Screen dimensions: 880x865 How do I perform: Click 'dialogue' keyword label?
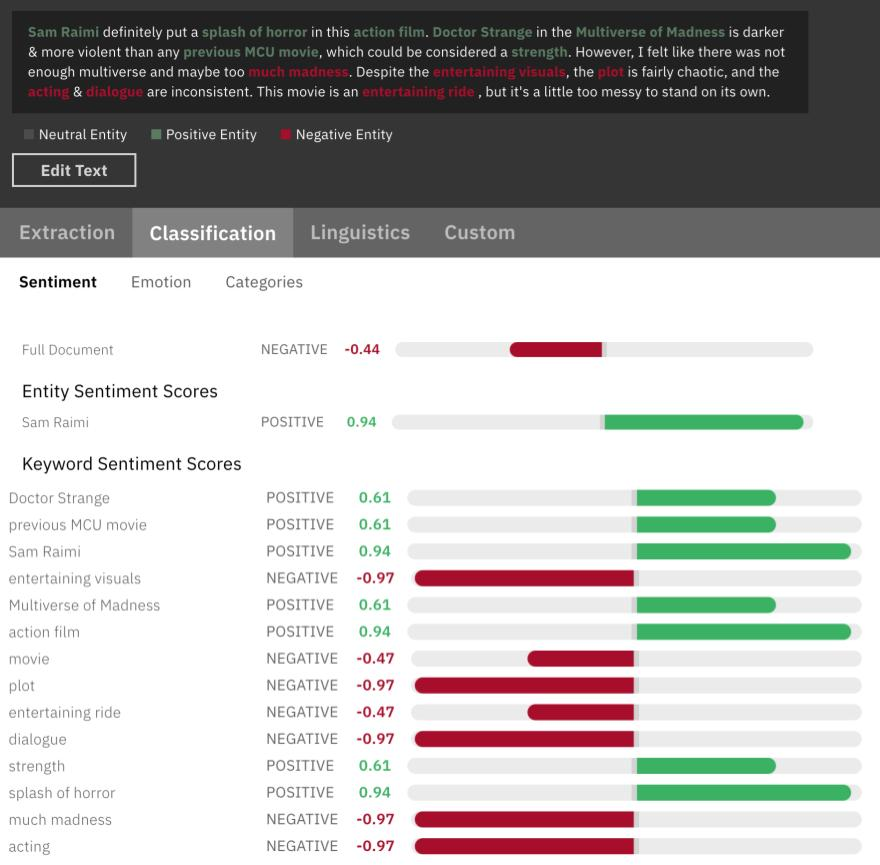tap(38, 739)
